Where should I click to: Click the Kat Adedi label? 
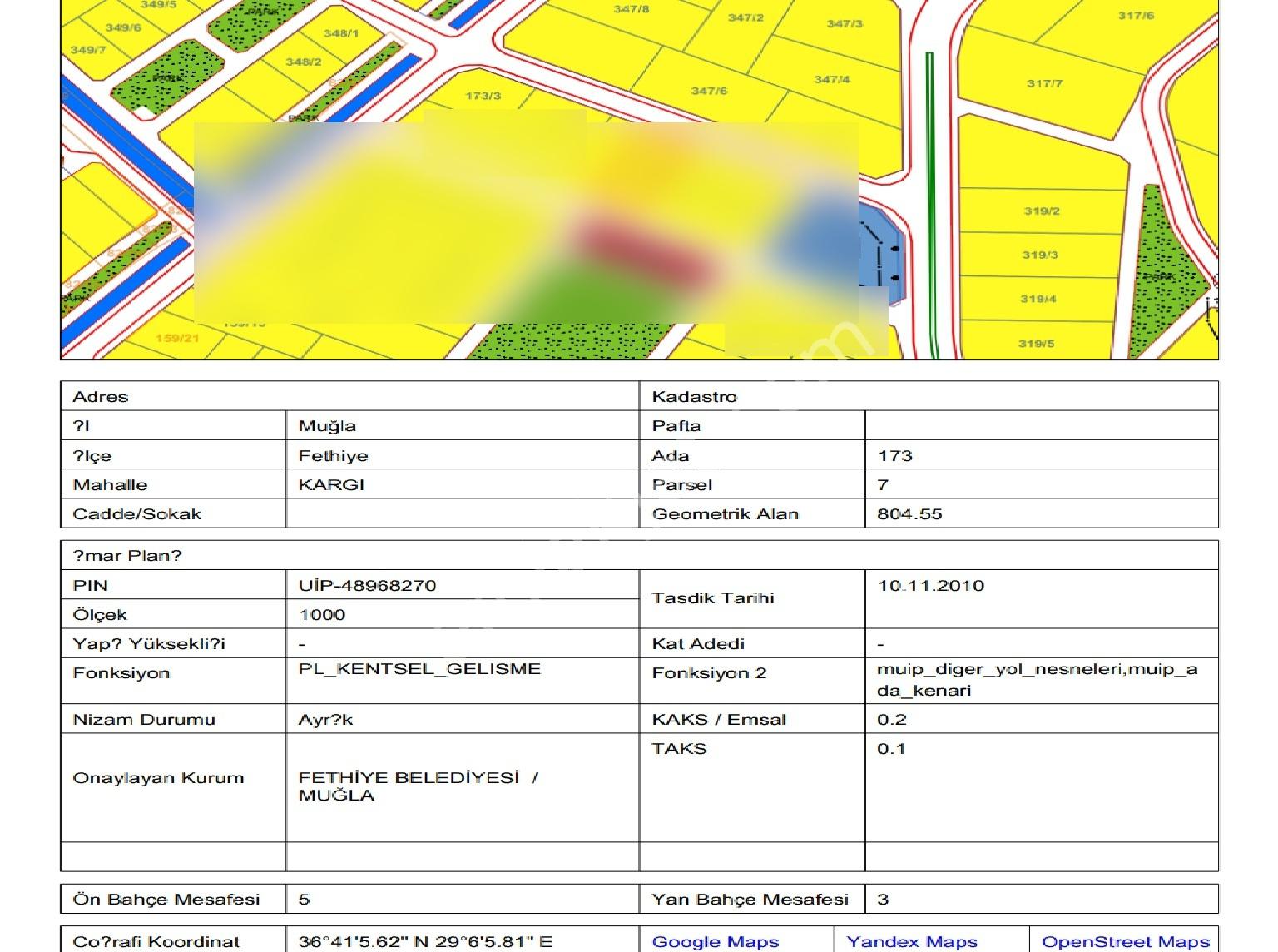[x=697, y=643]
